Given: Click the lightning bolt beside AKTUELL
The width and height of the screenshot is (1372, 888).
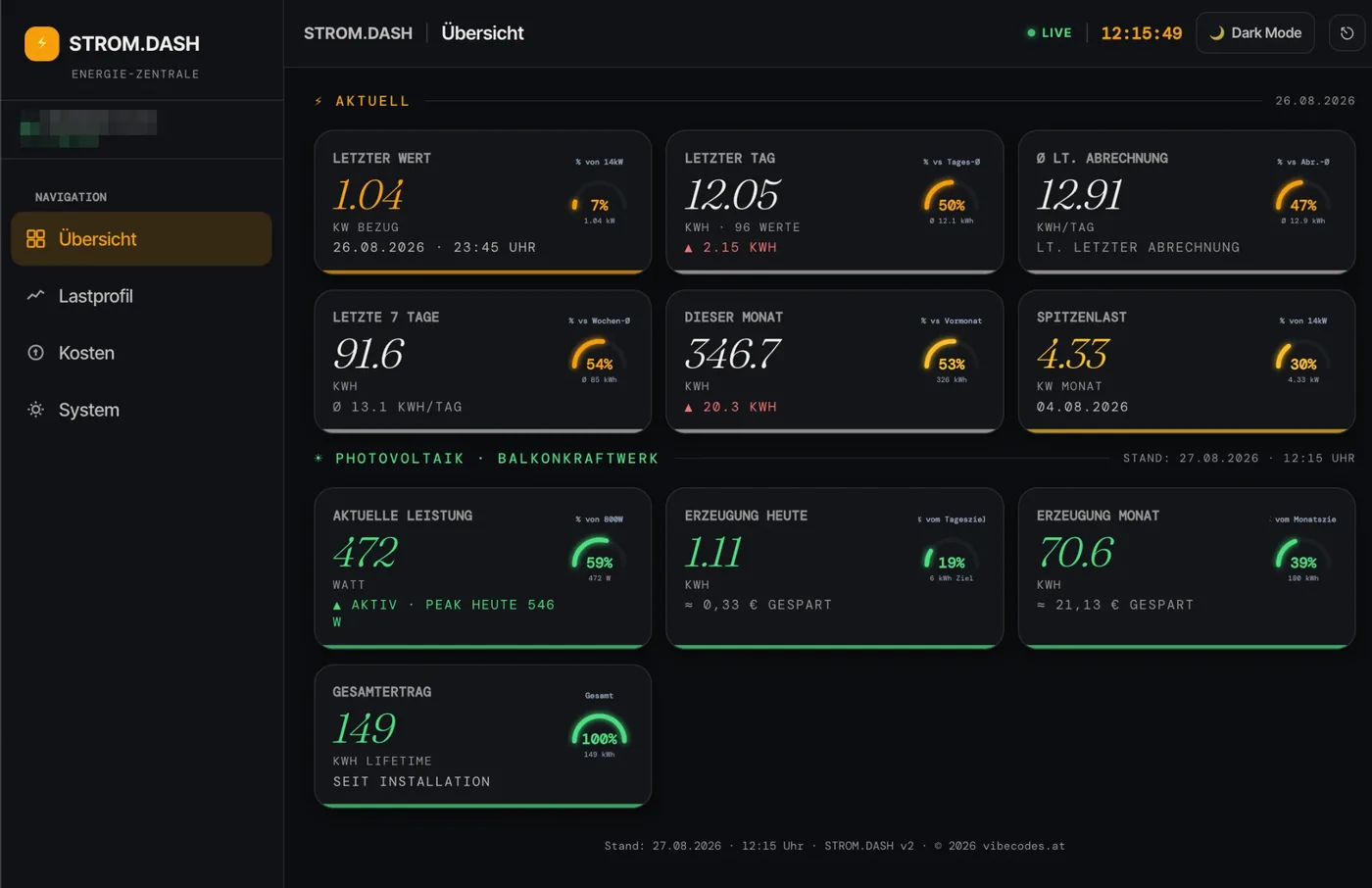Looking at the screenshot, I should point(318,101).
